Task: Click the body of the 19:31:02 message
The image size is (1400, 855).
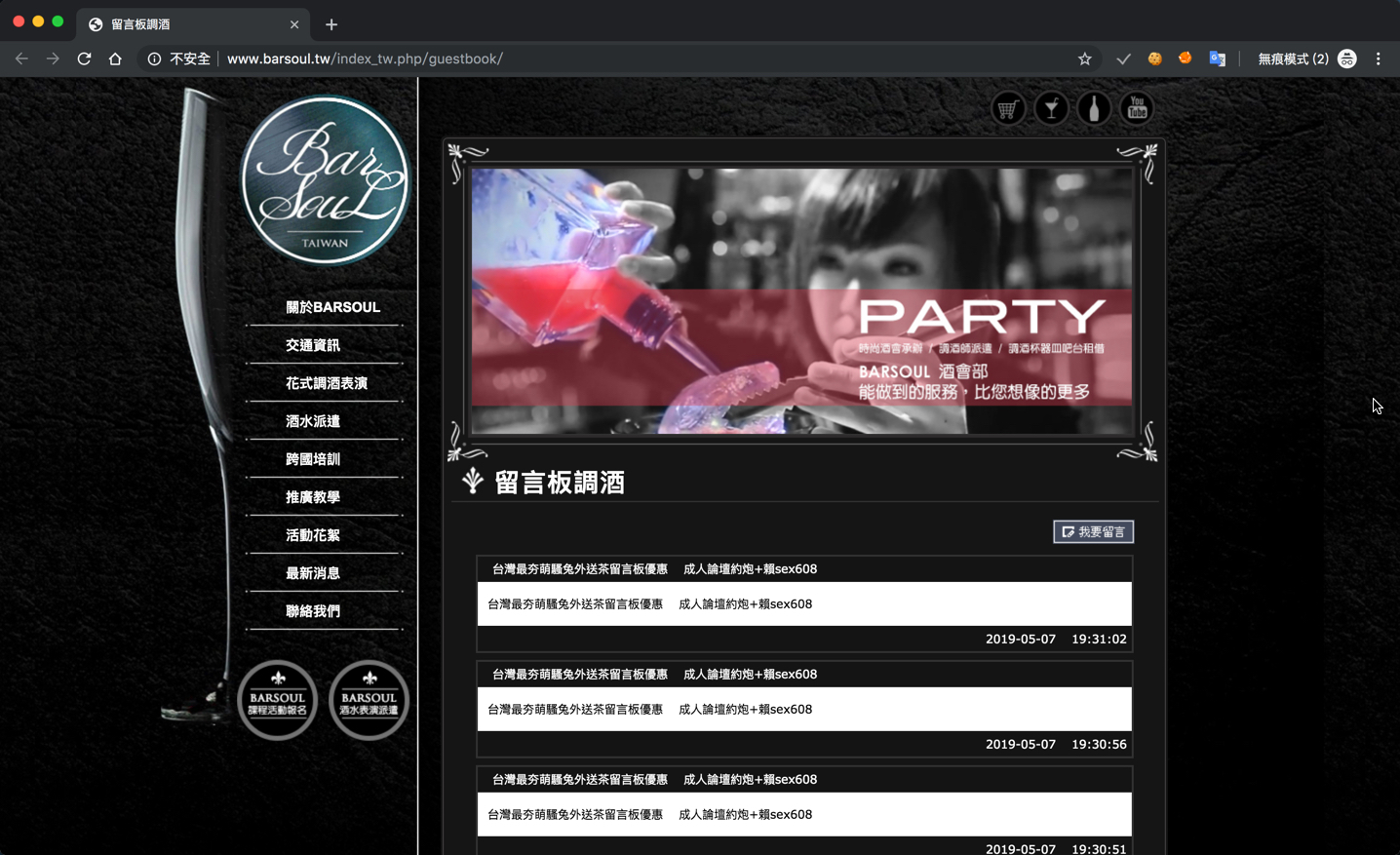Action: (804, 604)
